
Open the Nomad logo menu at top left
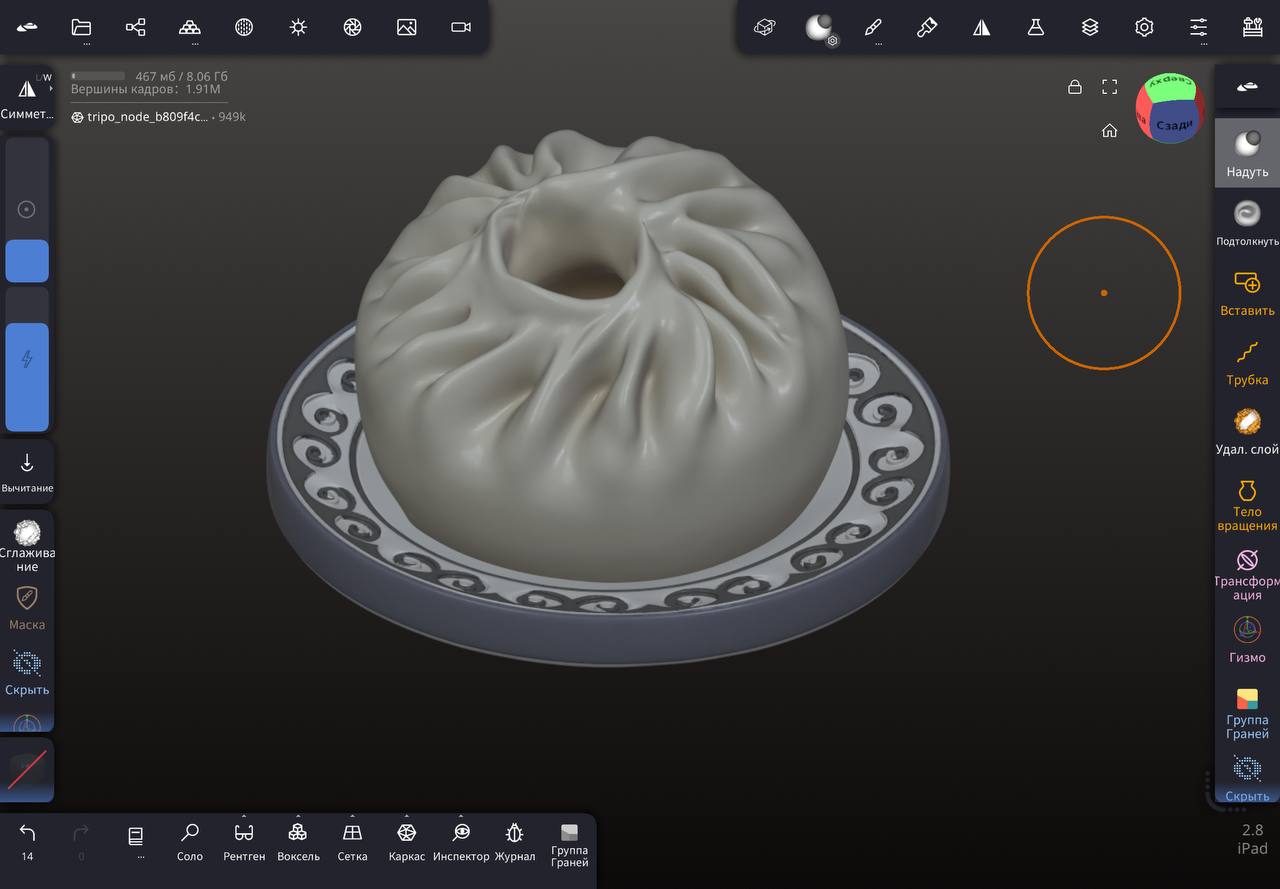click(x=27, y=27)
